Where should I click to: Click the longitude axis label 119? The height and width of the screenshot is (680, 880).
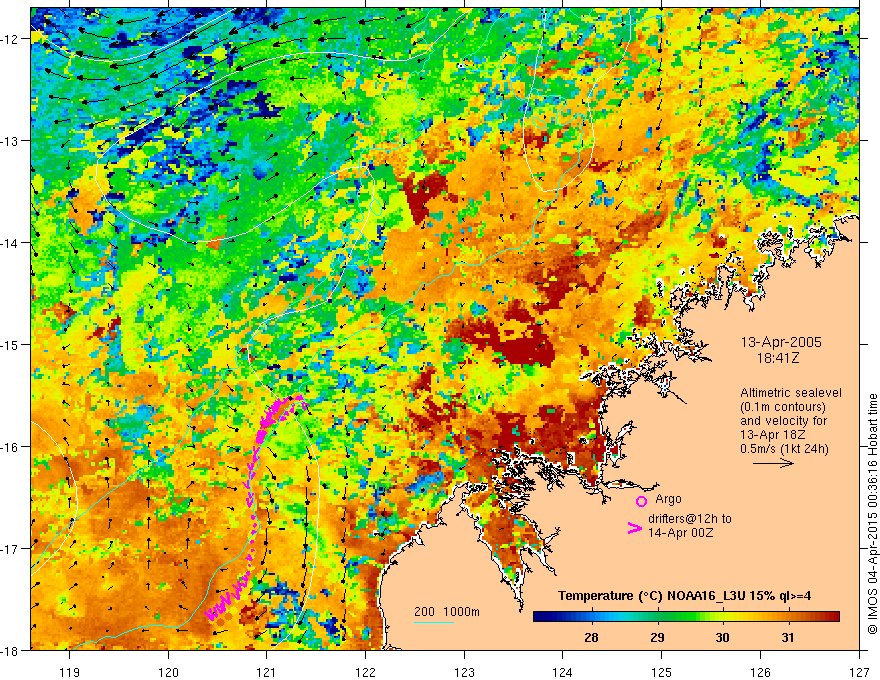click(69, 672)
